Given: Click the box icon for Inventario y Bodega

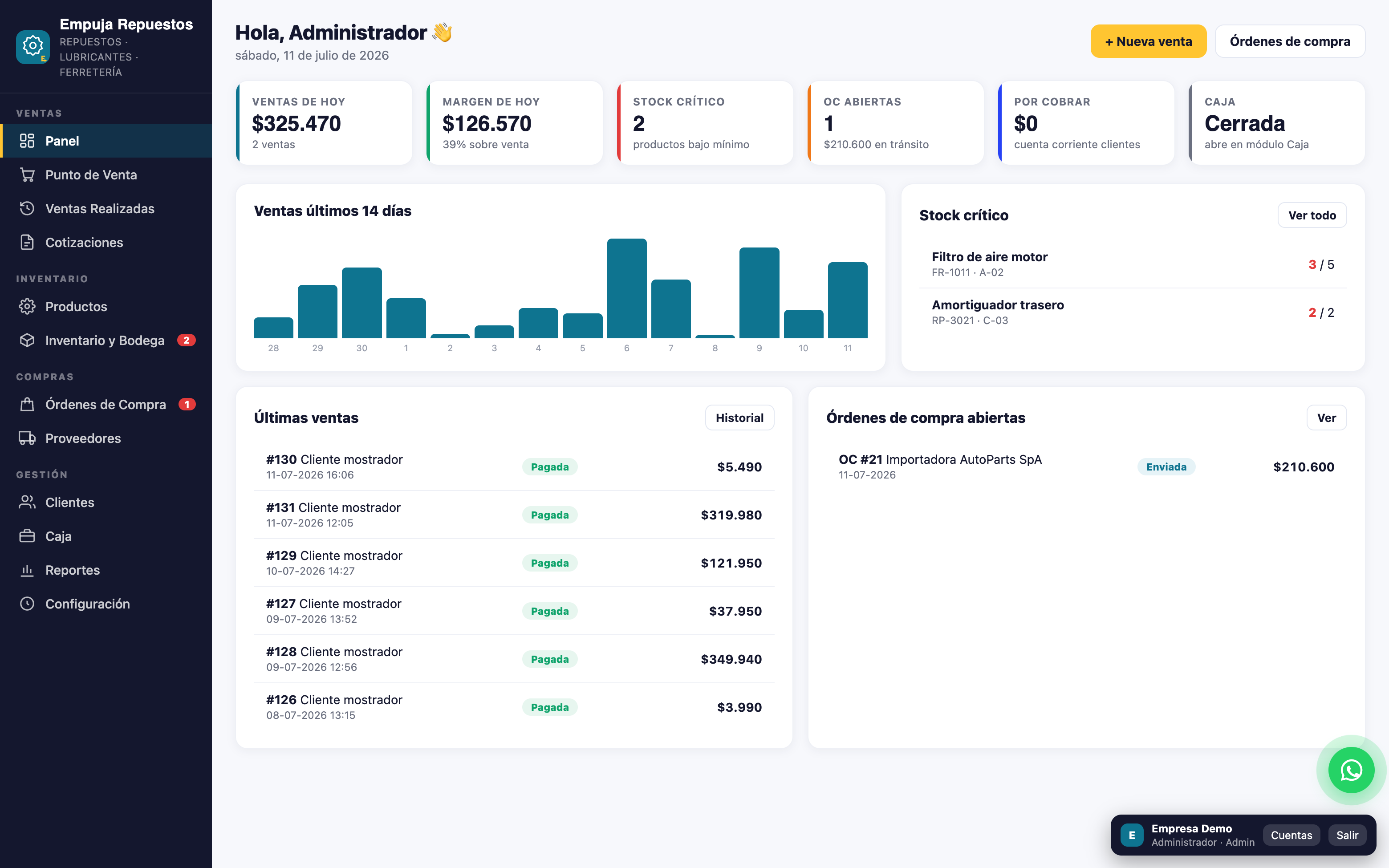Looking at the screenshot, I should coord(27,341).
